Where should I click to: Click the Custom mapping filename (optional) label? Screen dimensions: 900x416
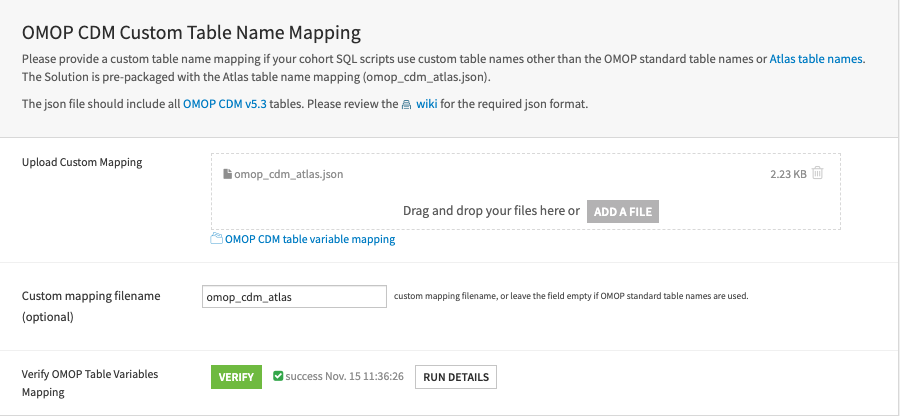(91, 306)
